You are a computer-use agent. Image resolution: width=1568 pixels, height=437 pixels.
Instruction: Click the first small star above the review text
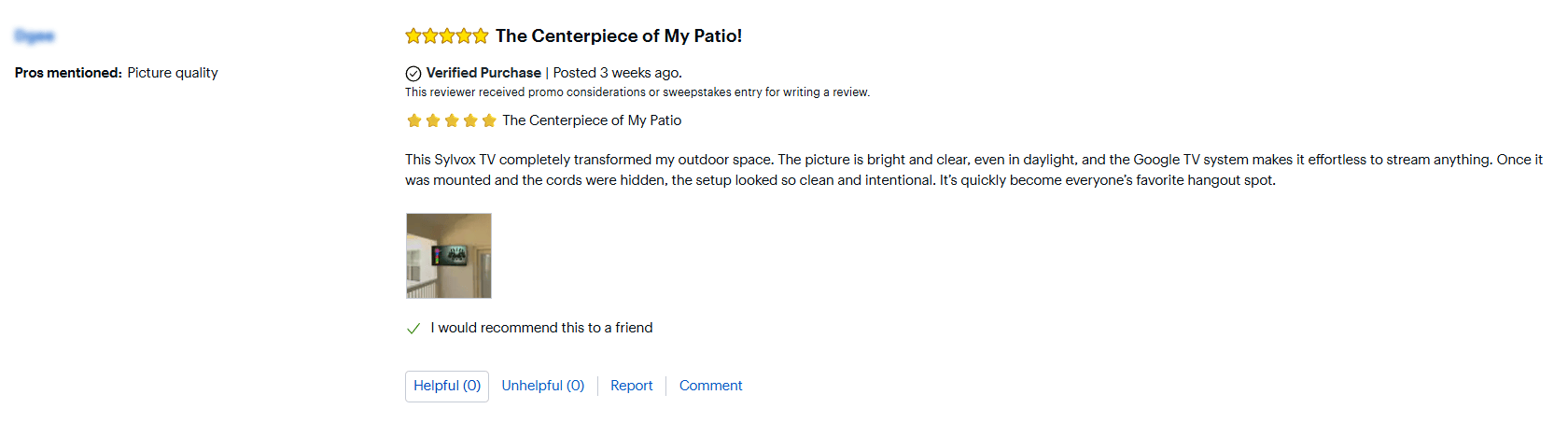point(414,120)
